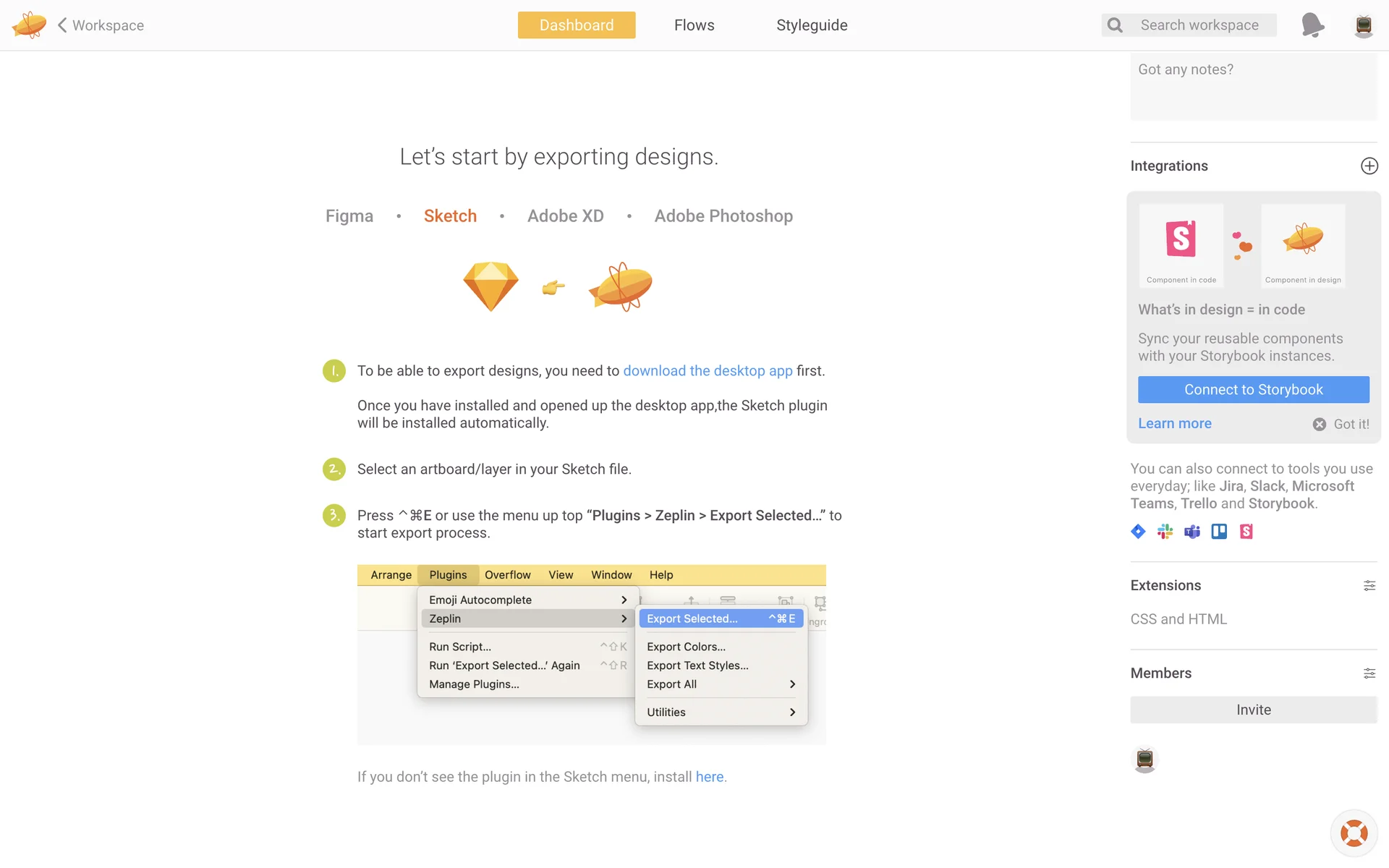Focus the Search workspace field
Screen dimensions: 1389x868
pyautogui.click(x=1199, y=25)
